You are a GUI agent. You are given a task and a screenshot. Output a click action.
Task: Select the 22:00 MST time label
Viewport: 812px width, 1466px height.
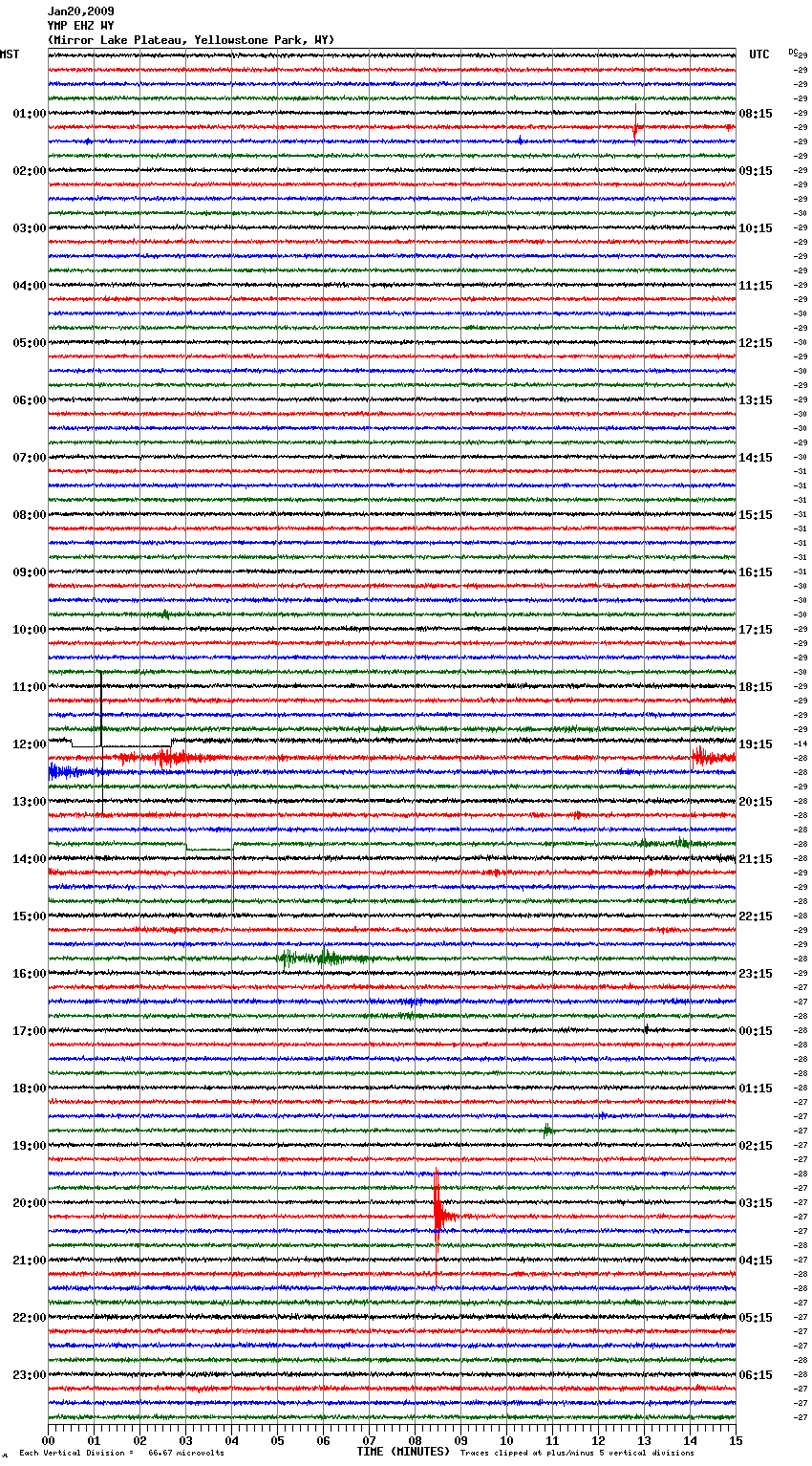(30, 1318)
